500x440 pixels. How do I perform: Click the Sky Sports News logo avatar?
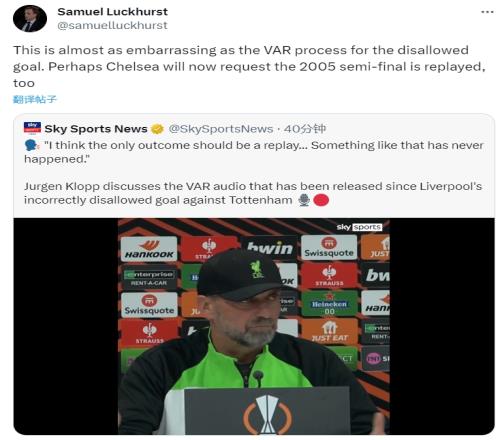32,128
